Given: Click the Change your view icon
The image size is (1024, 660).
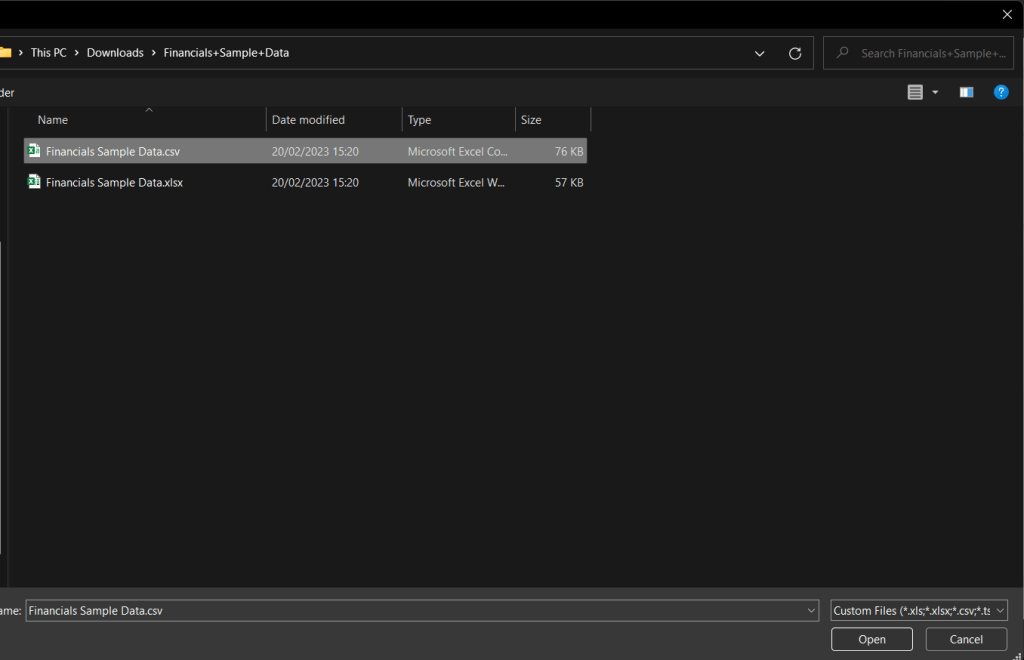Looking at the screenshot, I should [x=915, y=92].
